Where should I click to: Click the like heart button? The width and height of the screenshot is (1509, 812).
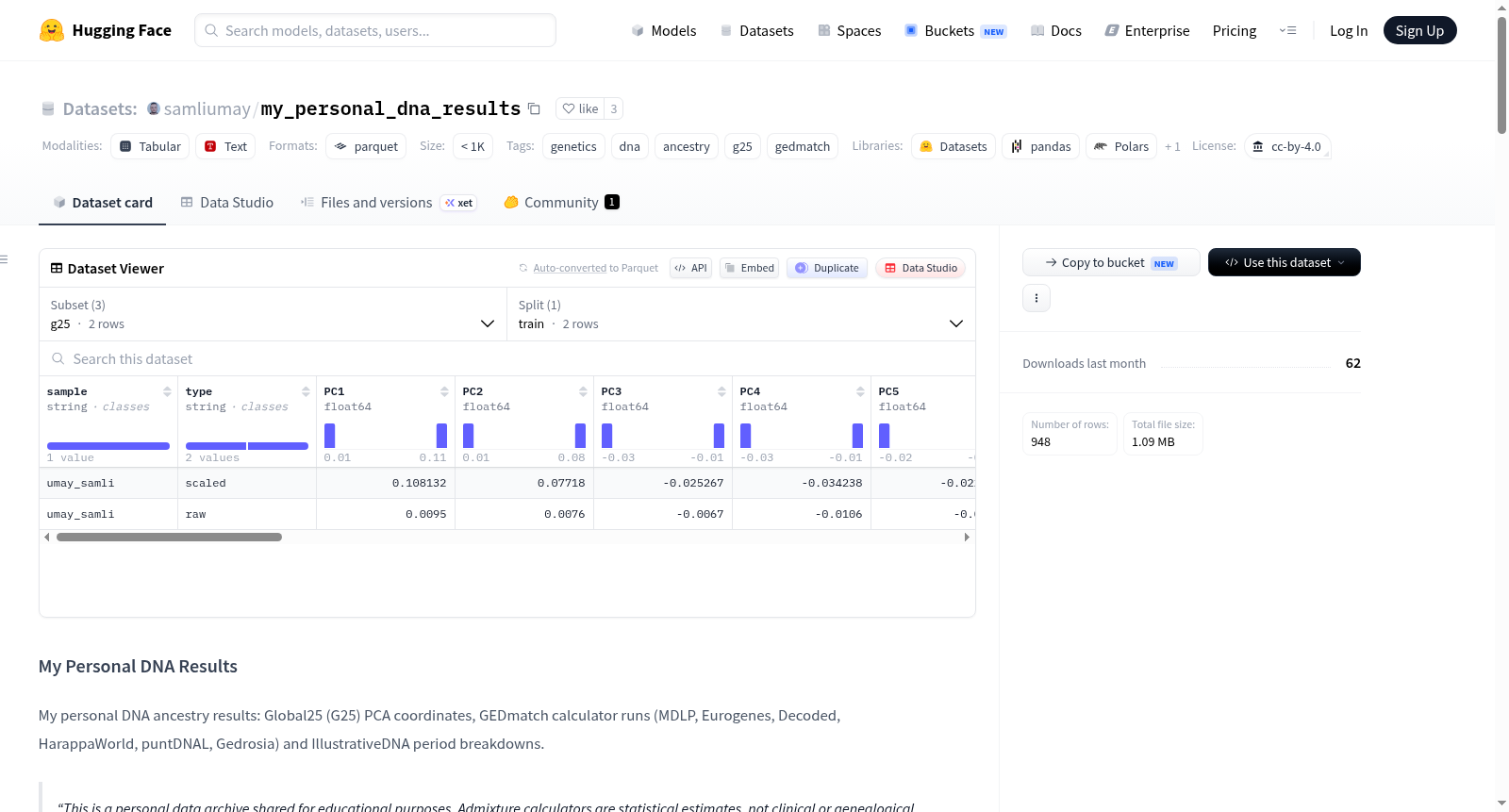[x=580, y=108]
